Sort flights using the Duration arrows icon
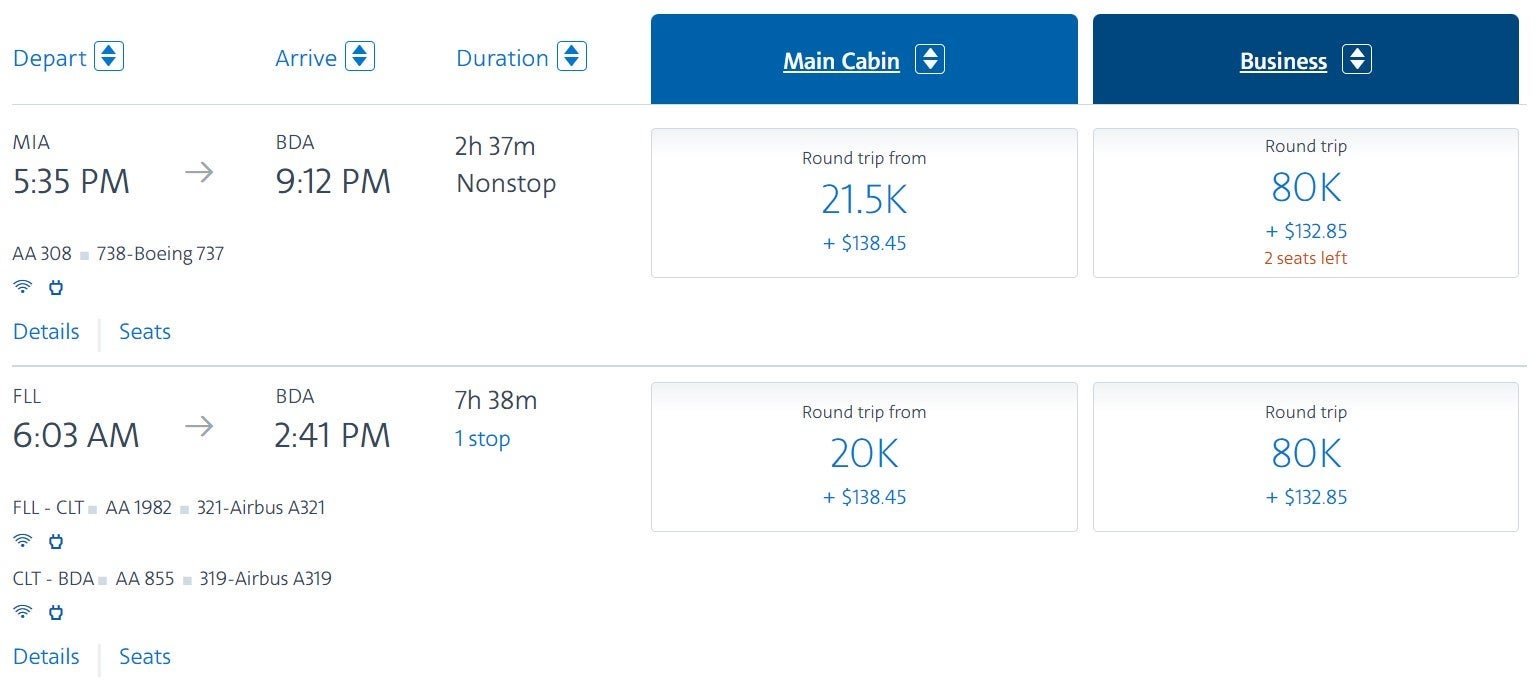This screenshot has height=688, width=1537. [x=571, y=56]
